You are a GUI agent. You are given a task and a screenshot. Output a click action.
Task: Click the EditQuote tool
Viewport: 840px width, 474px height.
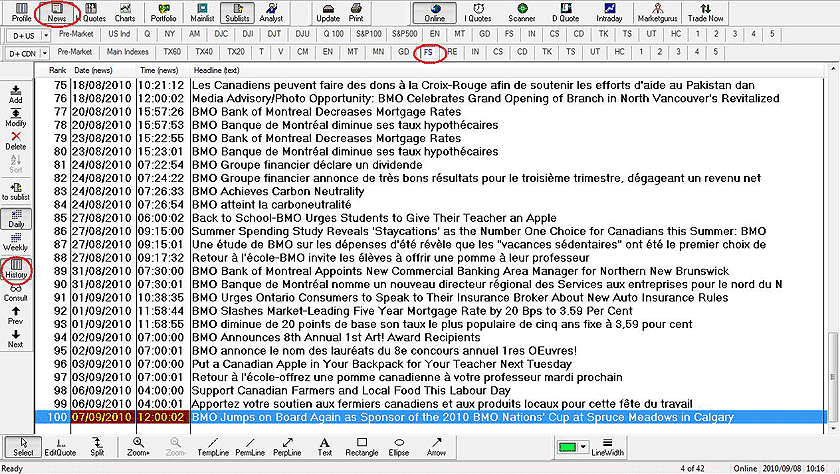coord(60,447)
